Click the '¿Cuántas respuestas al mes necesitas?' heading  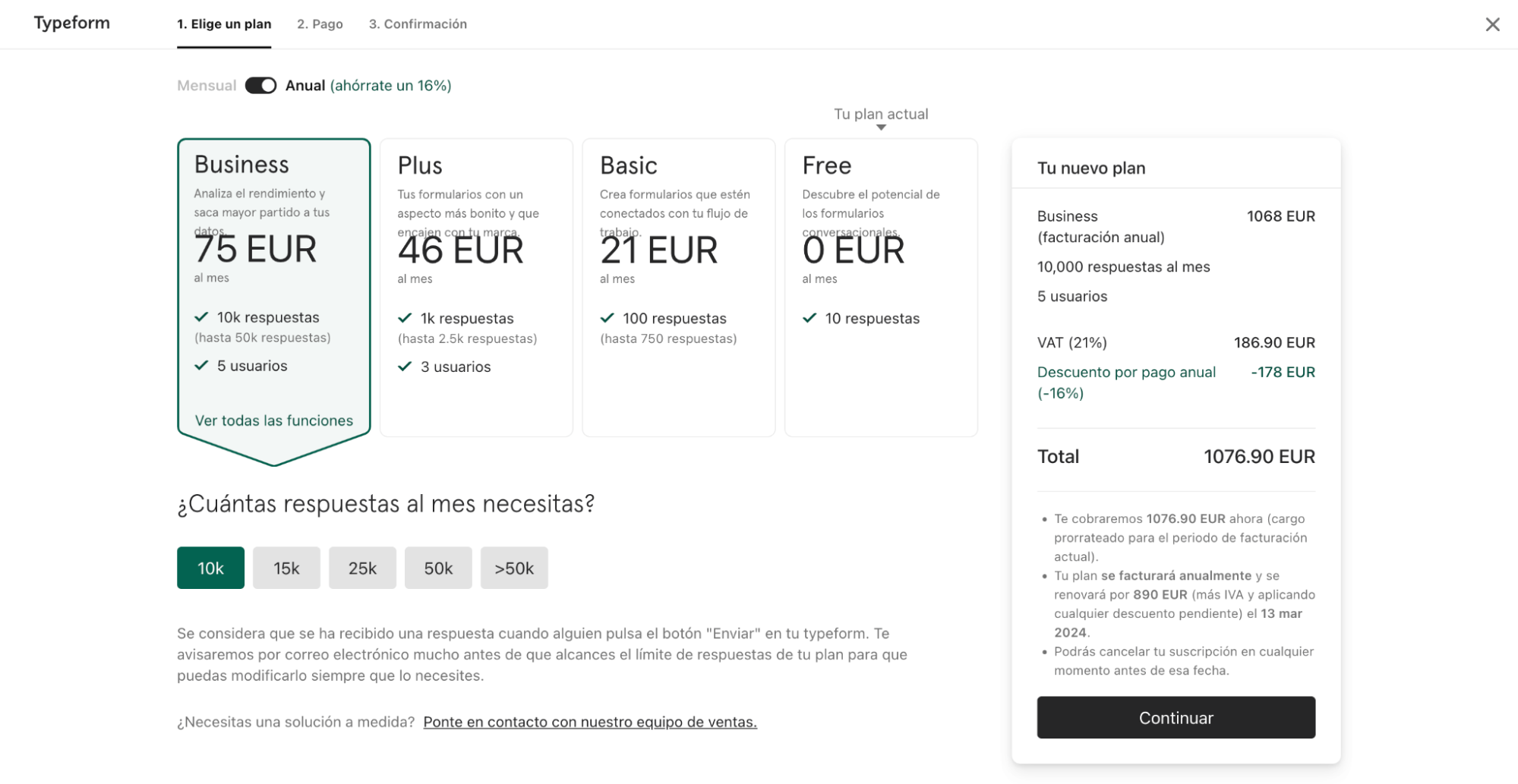386,504
